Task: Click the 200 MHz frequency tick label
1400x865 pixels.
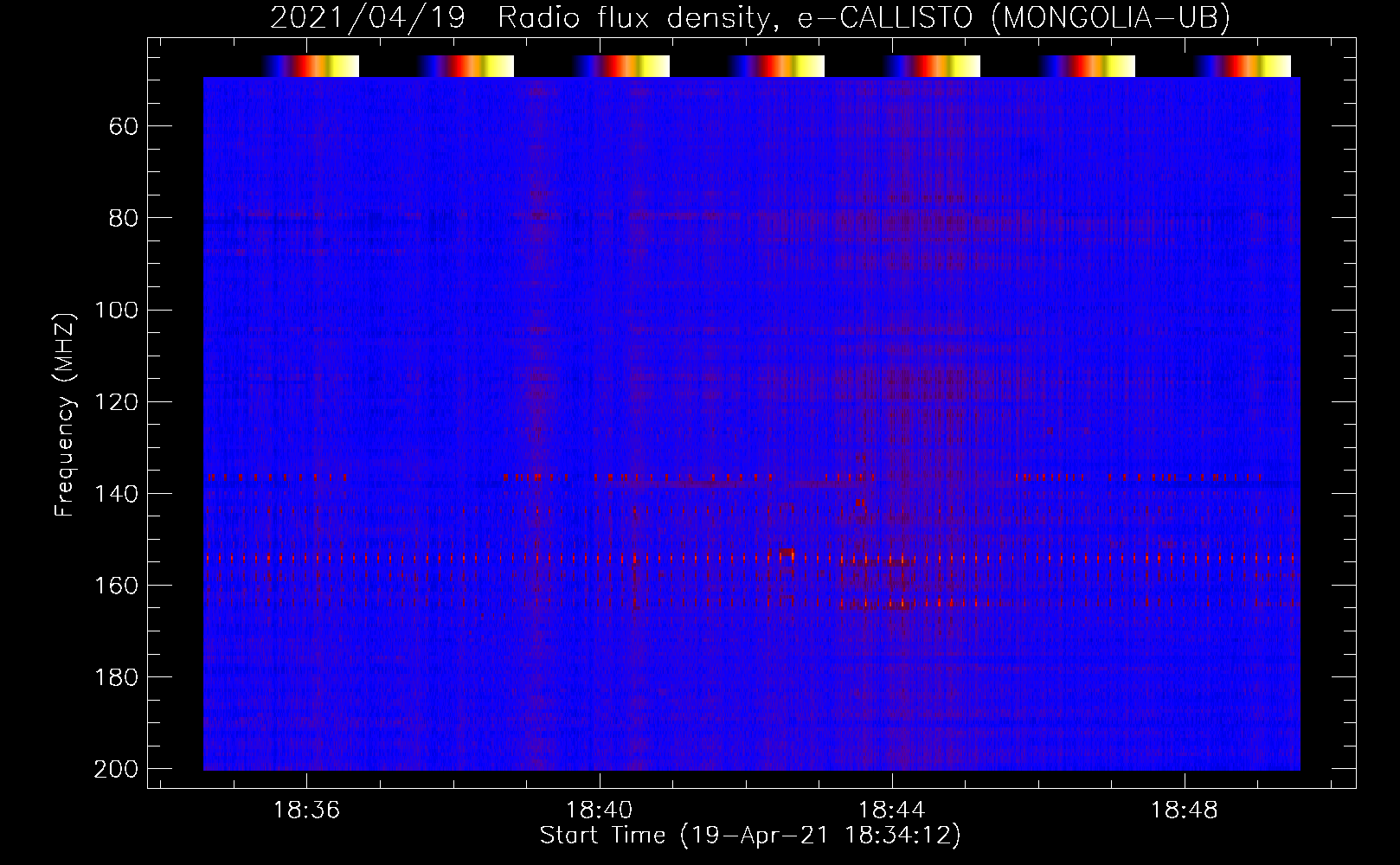Action: (116, 769)
